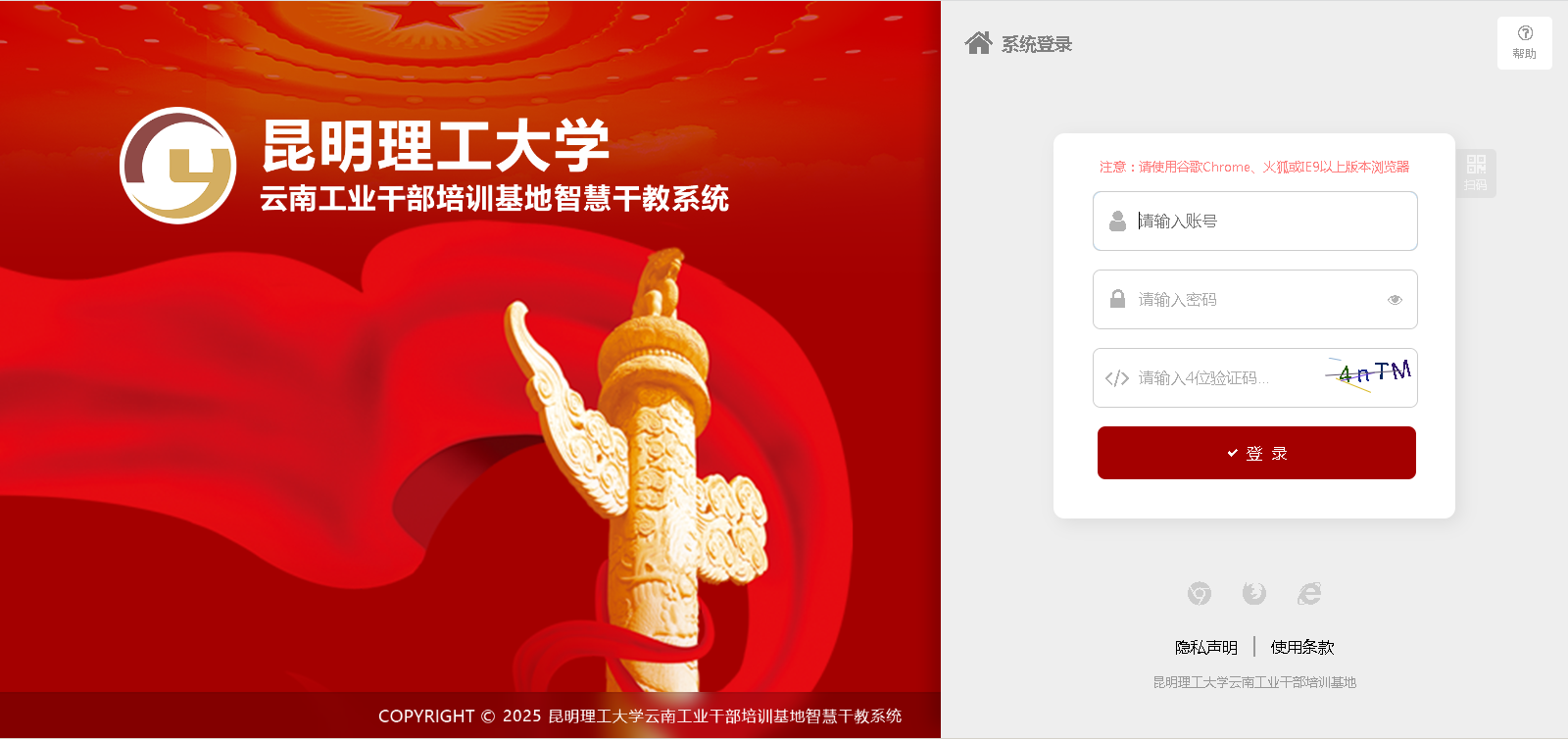Switch to QR code 扫码 login
Image resolution: width=1568 pixels, height=740 pixels.
(x=1476, y=173)
